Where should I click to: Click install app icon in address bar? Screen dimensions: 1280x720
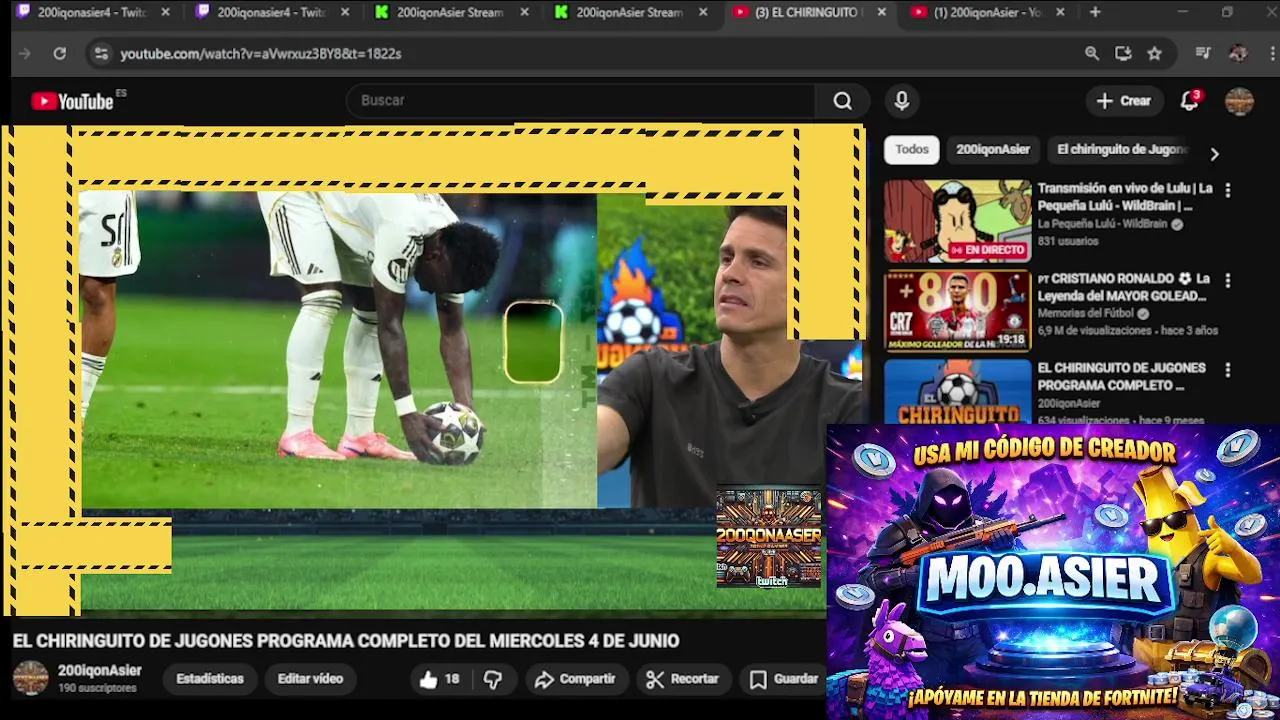1123,54
